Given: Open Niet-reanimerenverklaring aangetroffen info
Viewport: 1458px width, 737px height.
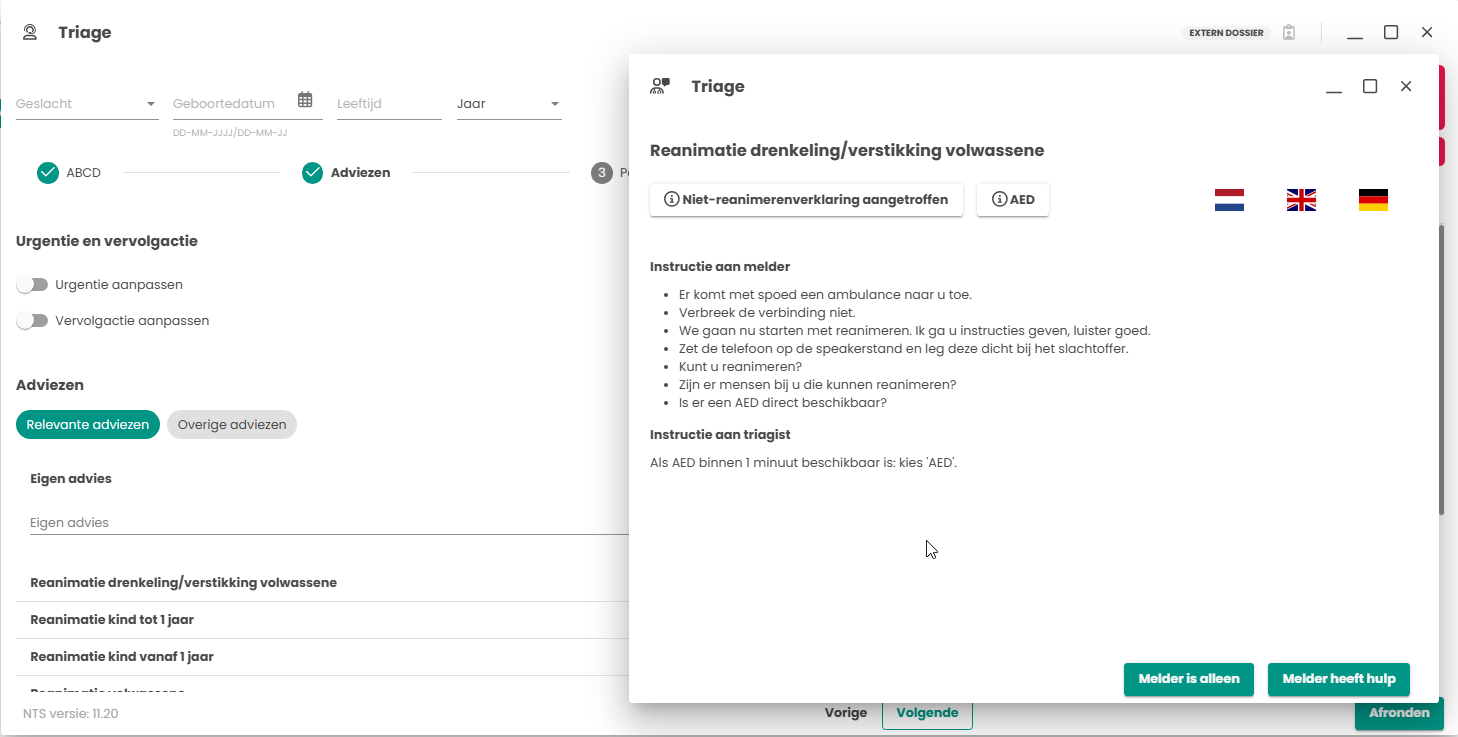Looking at the screenshot, I should [806, 200].
